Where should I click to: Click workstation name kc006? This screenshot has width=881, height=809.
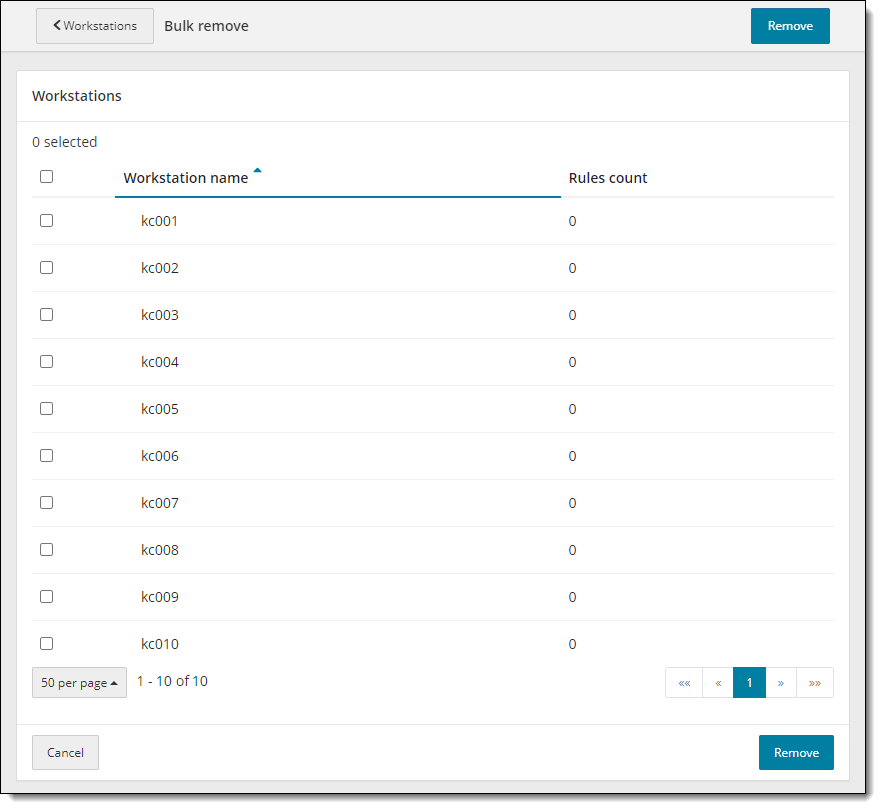[160, 456]
